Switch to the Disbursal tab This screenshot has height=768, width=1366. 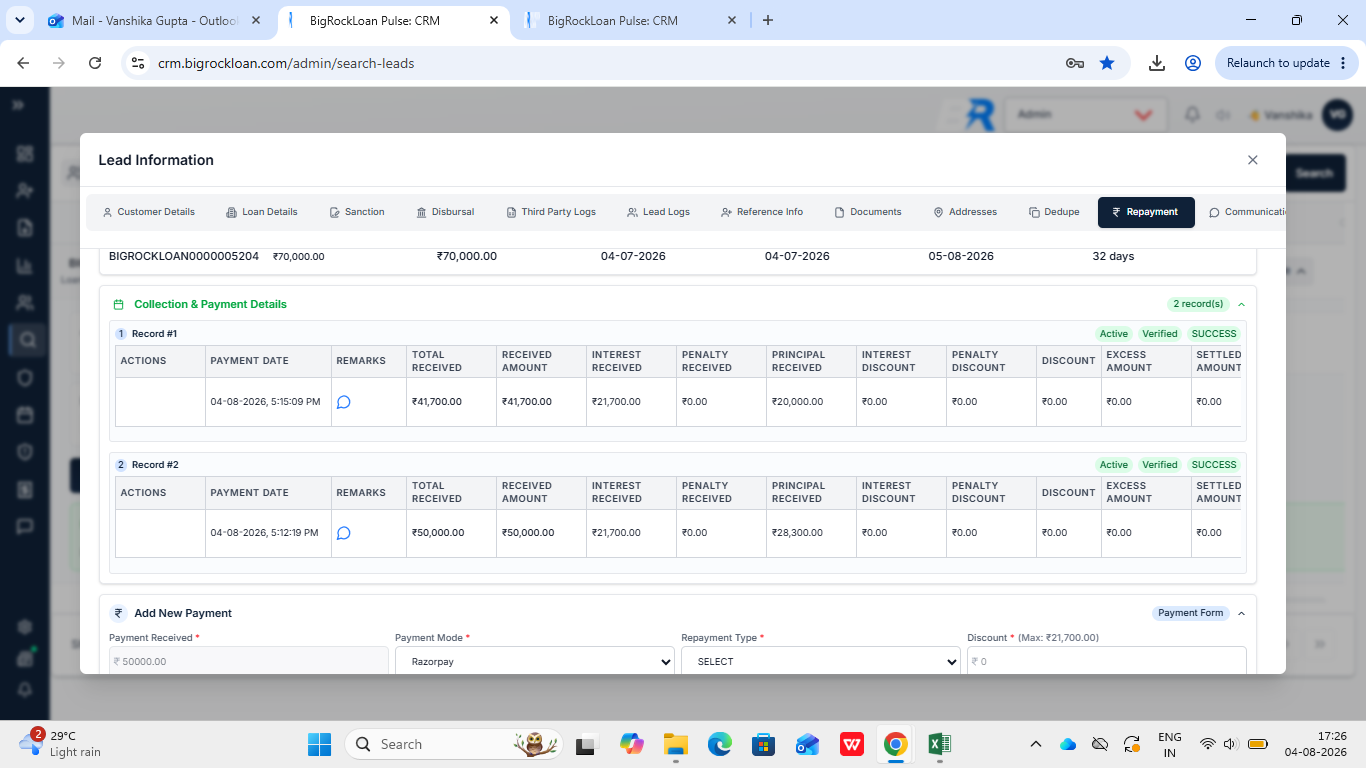445,212
